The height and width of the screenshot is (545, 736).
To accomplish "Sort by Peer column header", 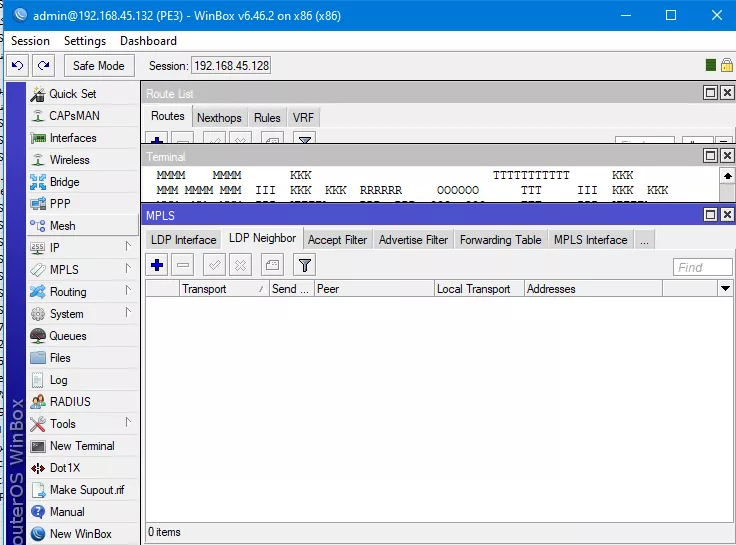I will pyautogui.click(x=374, y=289).
